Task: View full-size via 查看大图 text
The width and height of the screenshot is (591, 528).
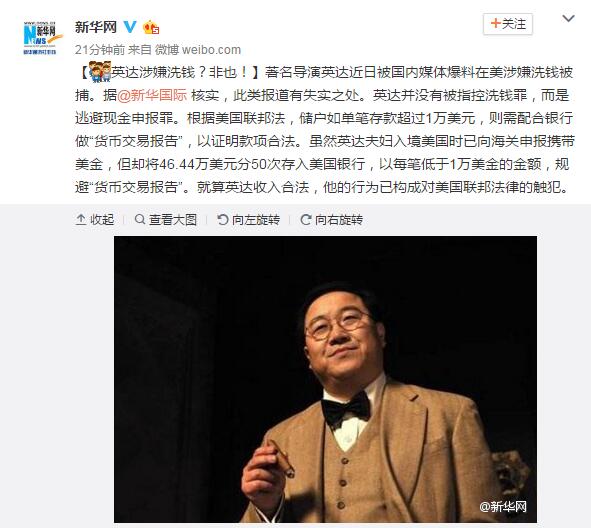Action: tap(173, 219)
